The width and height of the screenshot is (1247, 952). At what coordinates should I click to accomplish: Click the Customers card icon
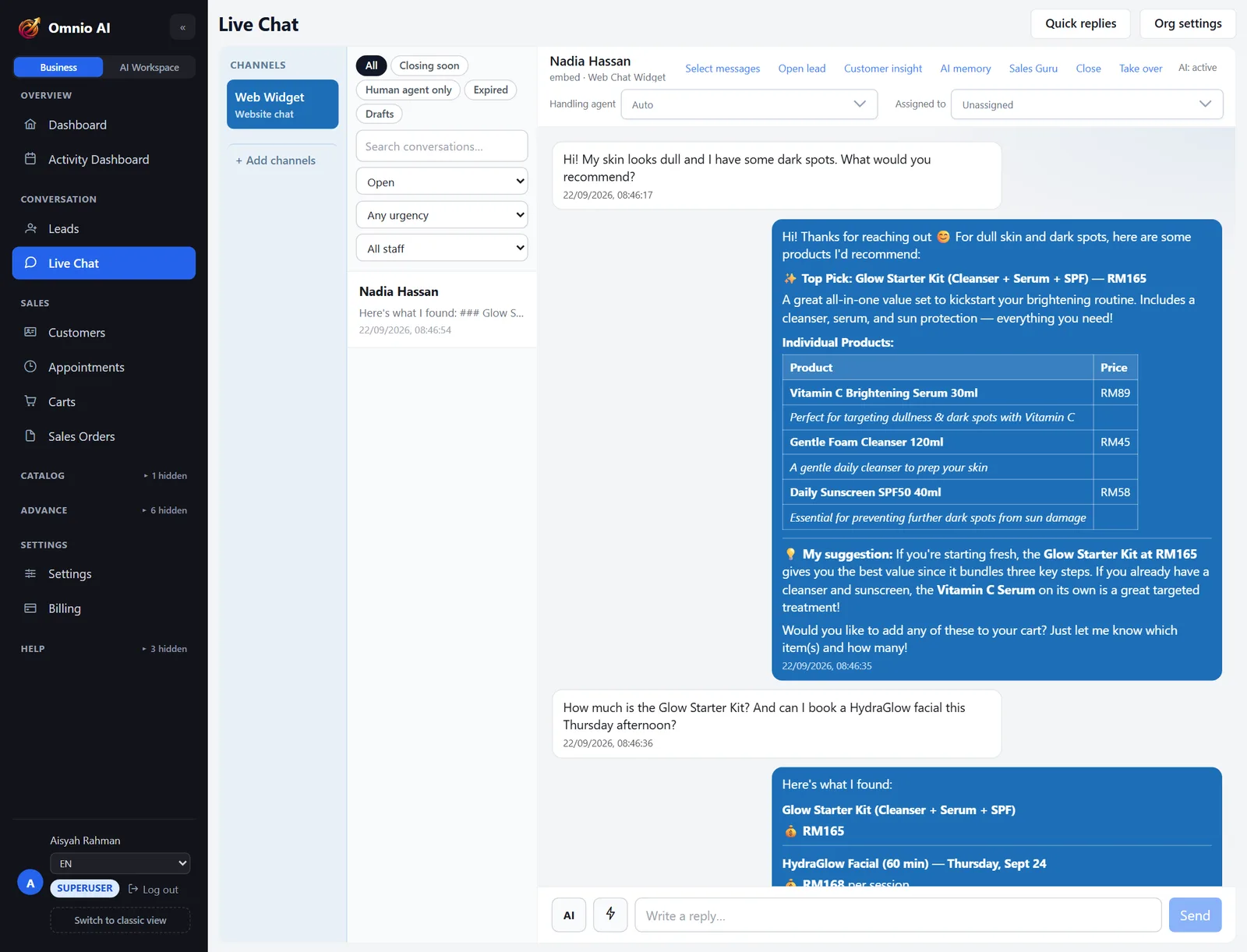click(30, 332)
